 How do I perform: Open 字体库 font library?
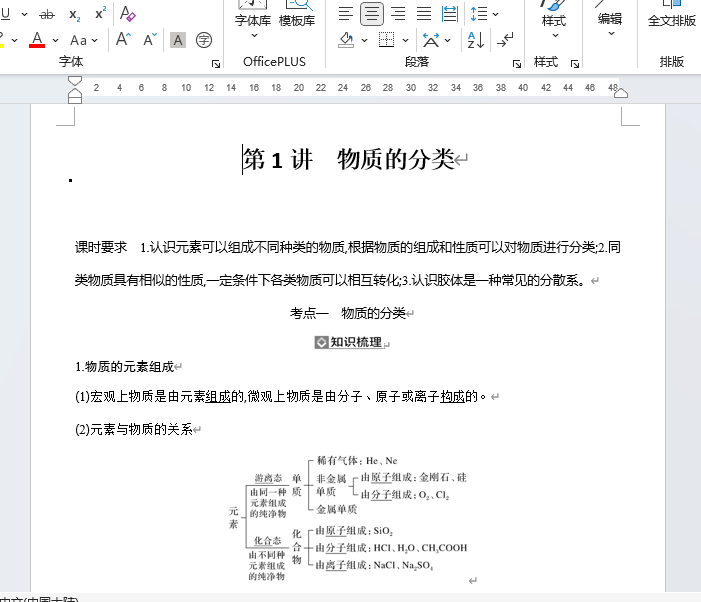[253, 18]
